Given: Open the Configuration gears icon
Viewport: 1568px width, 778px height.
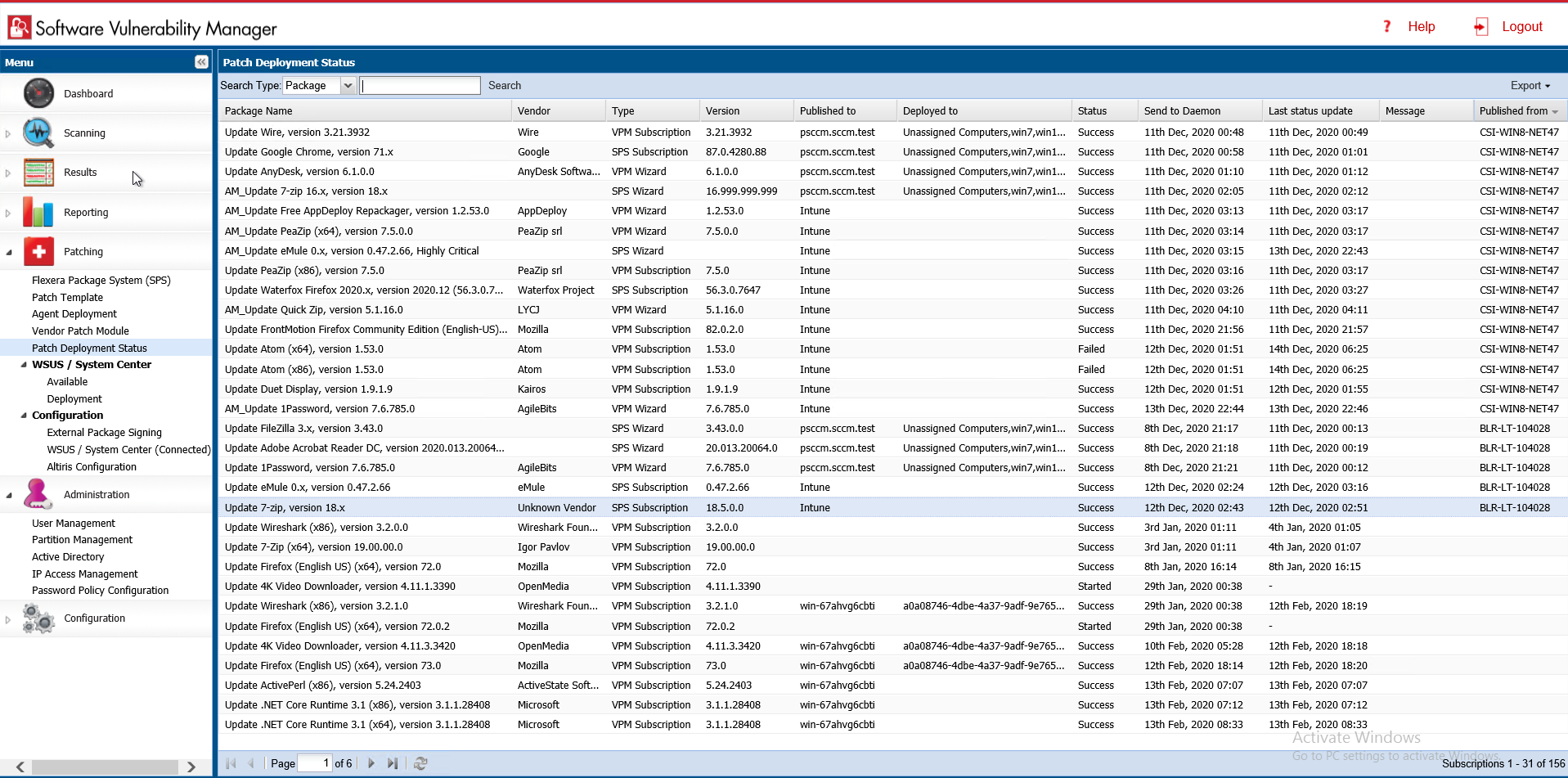Looking at the screenshot, I should click(x=38, y=618).
